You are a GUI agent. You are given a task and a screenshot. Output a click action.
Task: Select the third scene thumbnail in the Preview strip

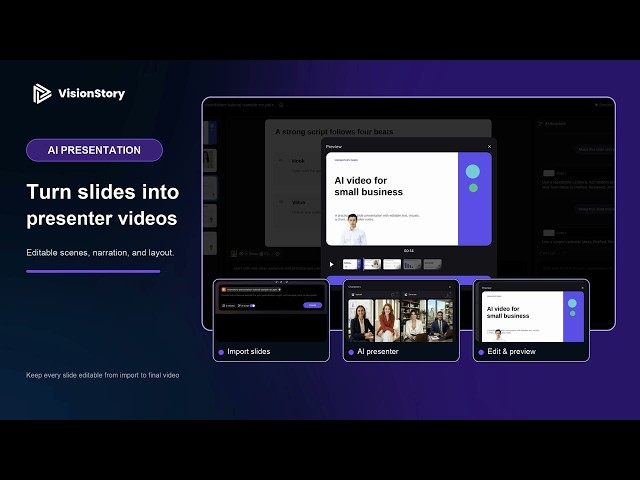(x=392, y=264)
